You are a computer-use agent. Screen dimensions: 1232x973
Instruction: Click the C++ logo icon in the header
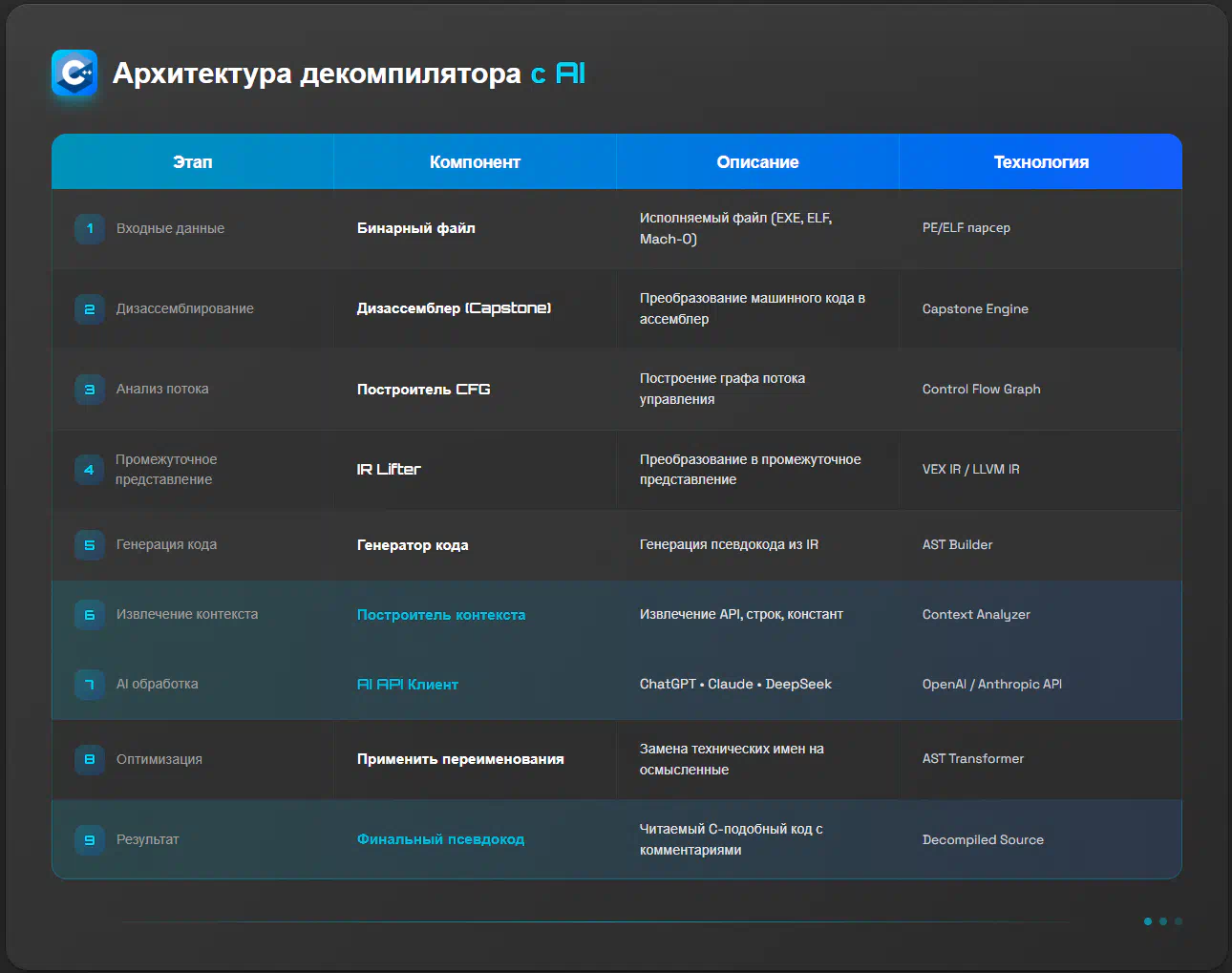pyautogui.click(x=74, y=74)
